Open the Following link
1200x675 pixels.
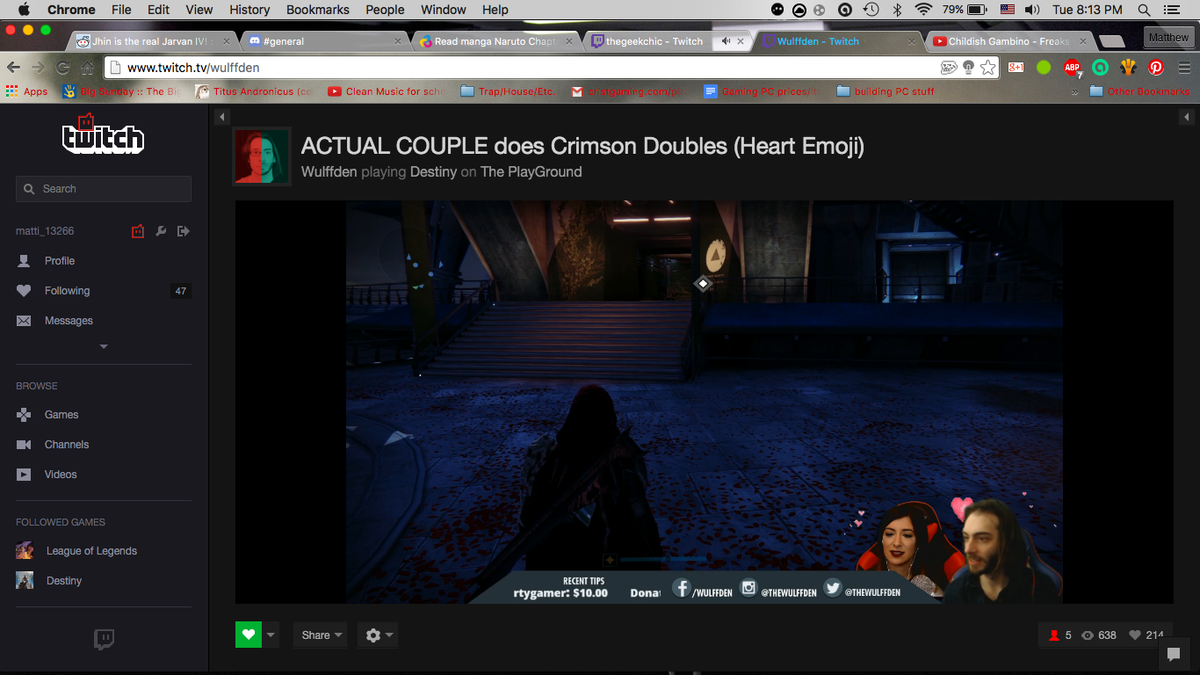[x=67, y=291]
